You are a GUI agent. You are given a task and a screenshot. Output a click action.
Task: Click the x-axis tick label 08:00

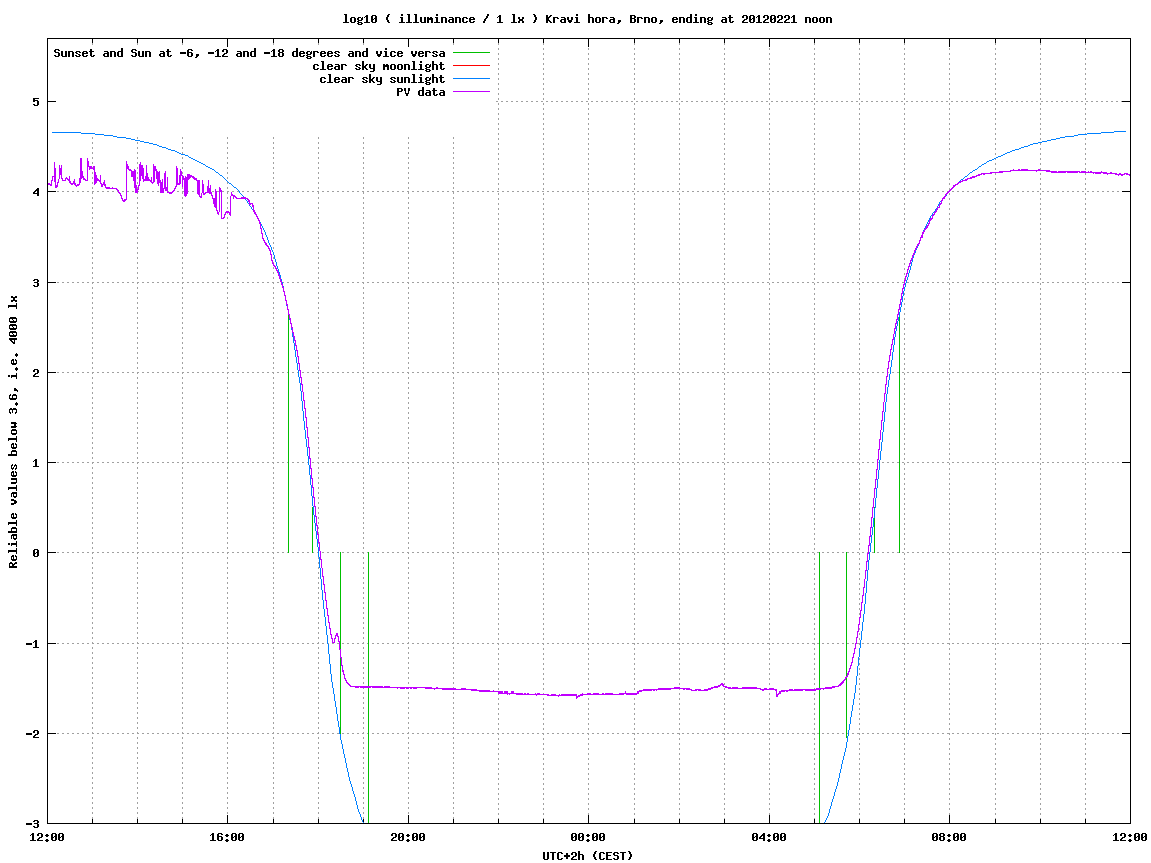950,837
